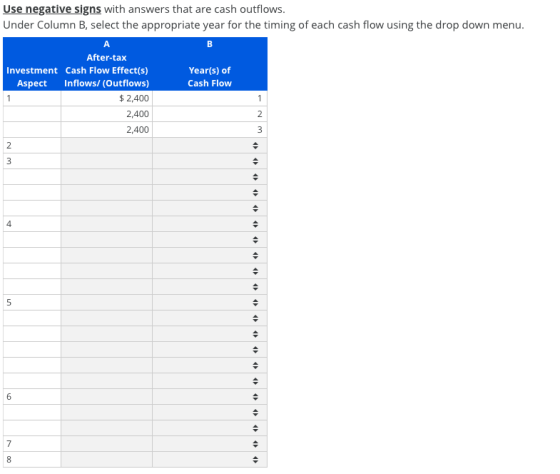
Task: Click cash flow input directly below aspect 5 row
Action: tap(107, 318)
